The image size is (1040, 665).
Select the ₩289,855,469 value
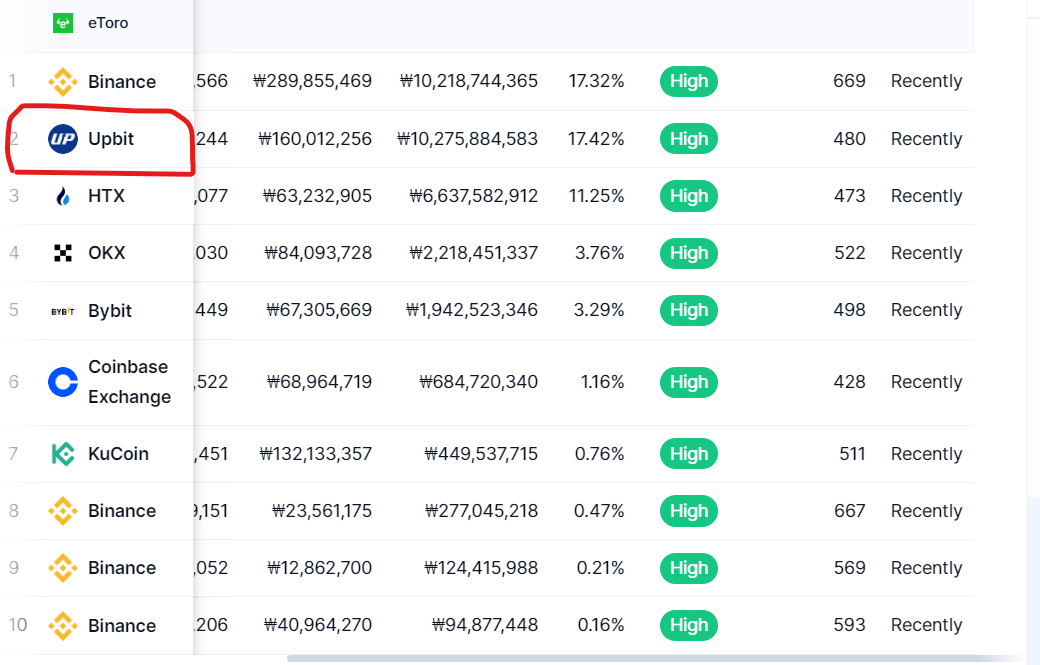312,81
